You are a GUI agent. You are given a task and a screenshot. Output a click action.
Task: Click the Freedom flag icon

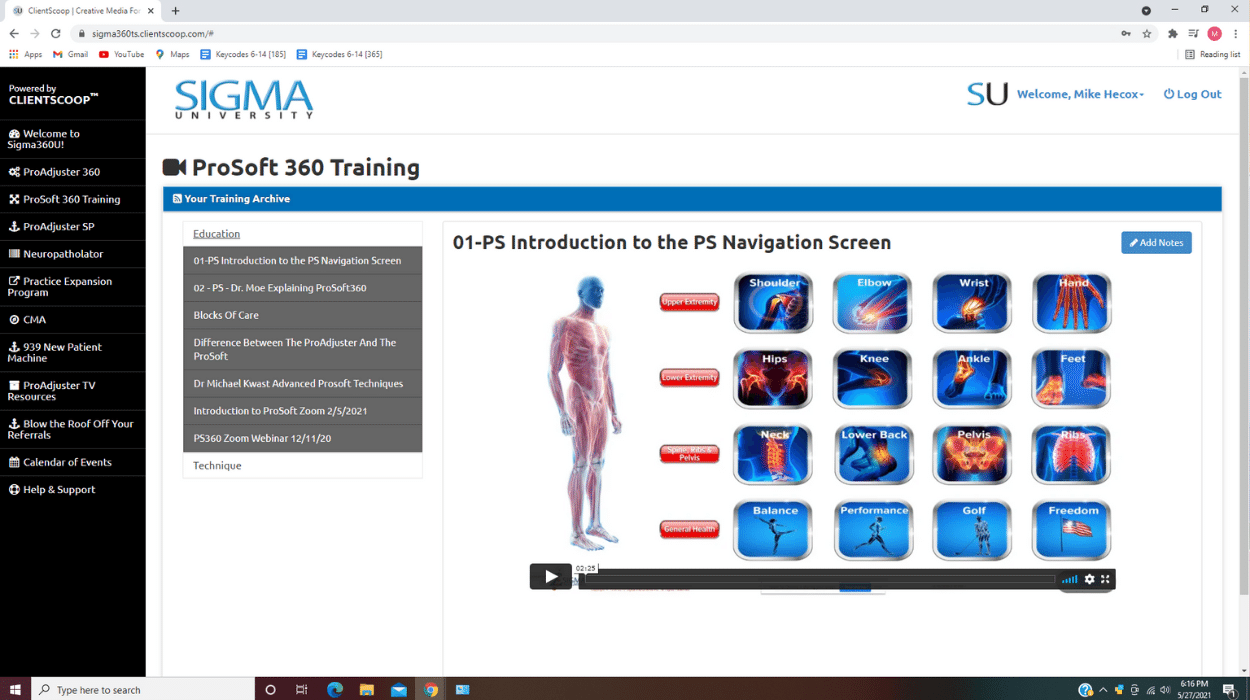pyautogui.click(x=1072, y=530)
